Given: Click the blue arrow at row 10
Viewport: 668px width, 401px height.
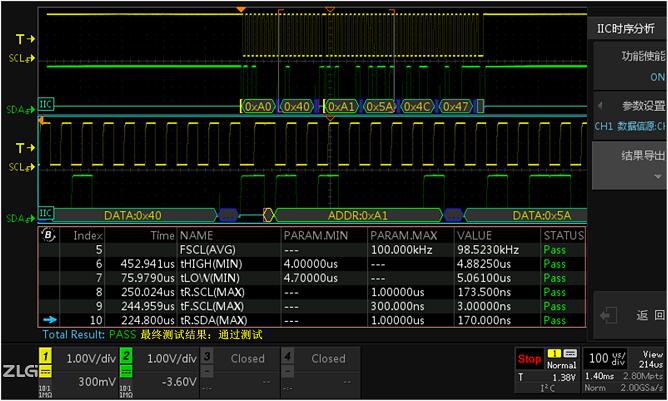Looking at the screenshot, I should coord(48,320).
